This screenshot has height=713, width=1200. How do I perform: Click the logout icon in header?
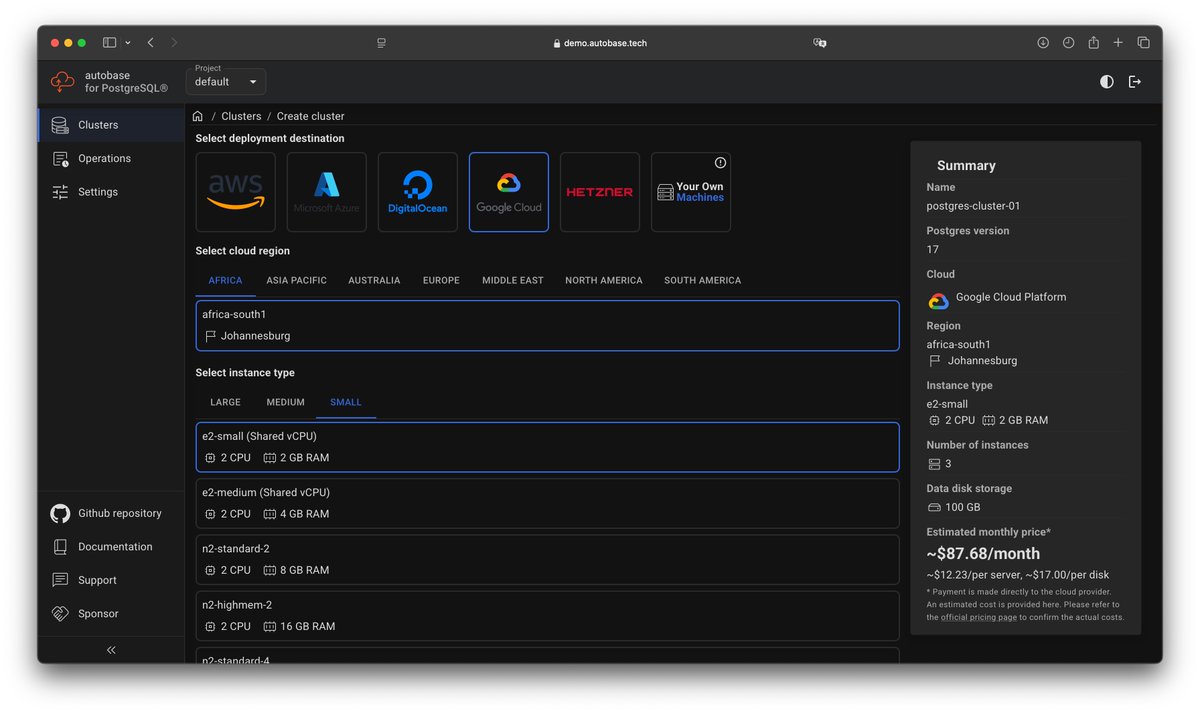[1135, 82]
